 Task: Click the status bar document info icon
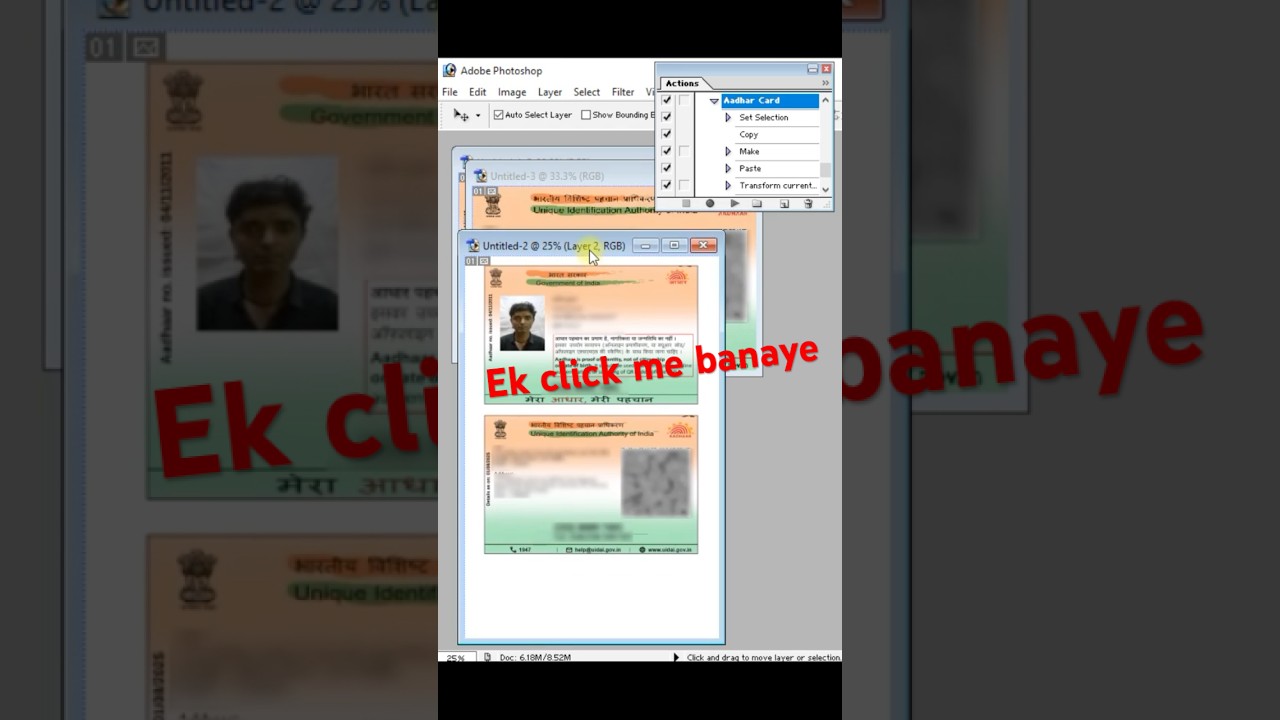[487, 657]
